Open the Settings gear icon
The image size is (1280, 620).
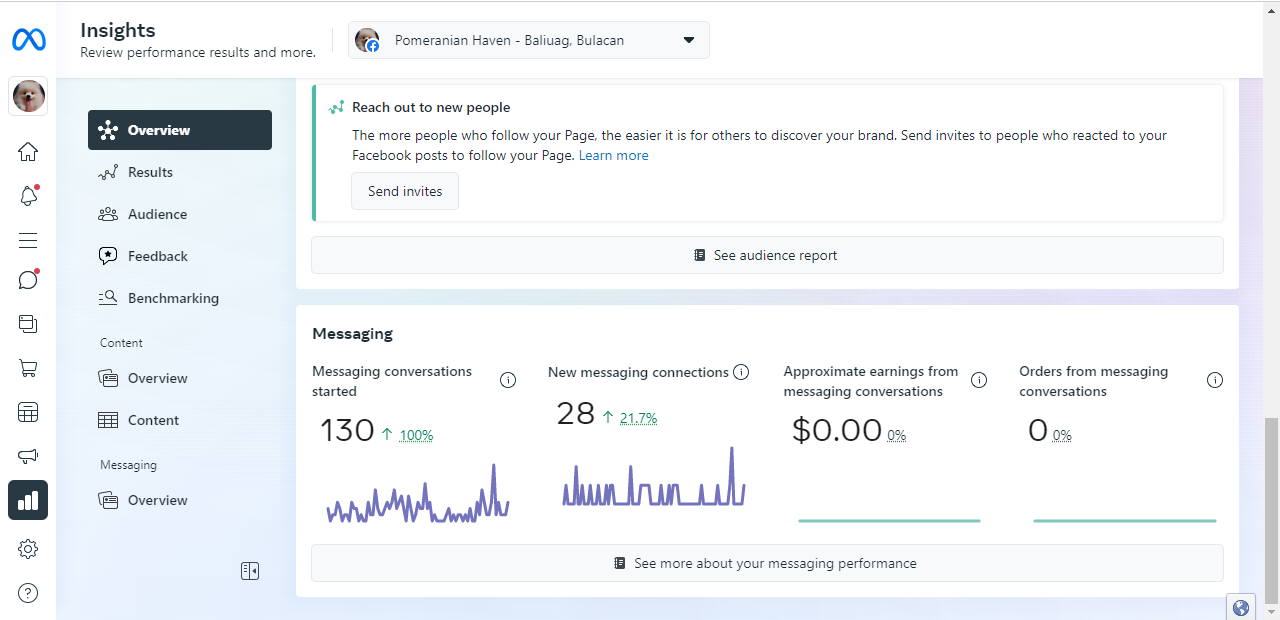(x=28, y=549)
